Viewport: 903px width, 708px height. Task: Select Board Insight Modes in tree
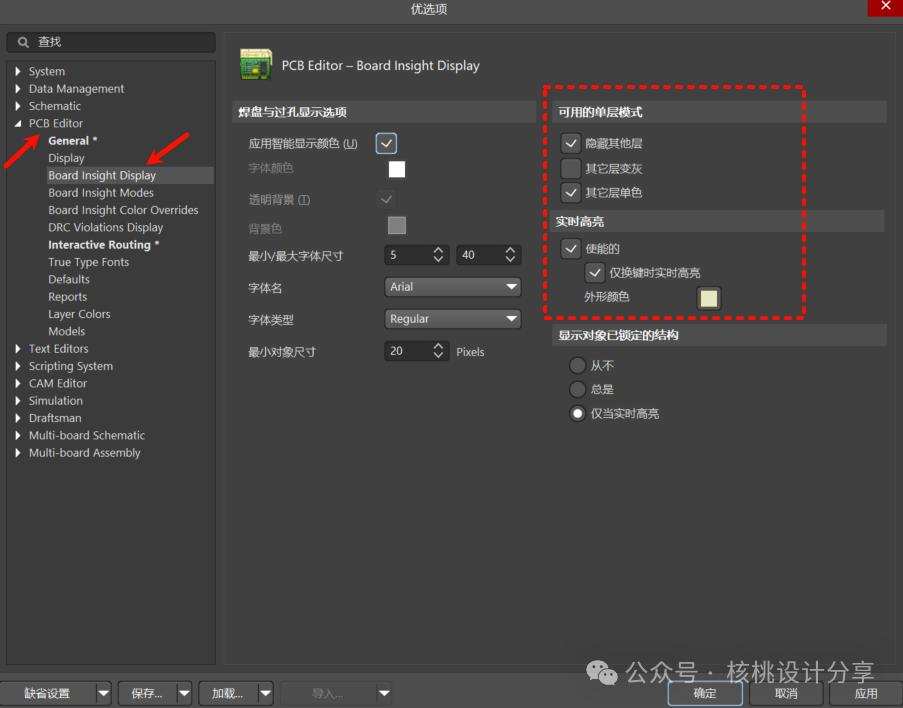click(101, 193)
